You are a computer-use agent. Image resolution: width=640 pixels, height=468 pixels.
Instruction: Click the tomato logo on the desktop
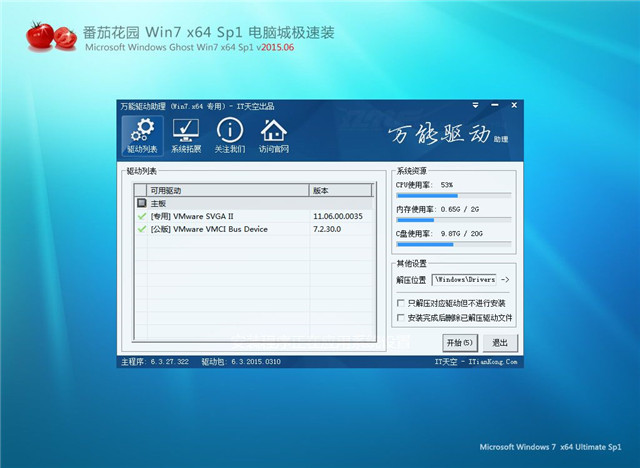click(51, 36)
